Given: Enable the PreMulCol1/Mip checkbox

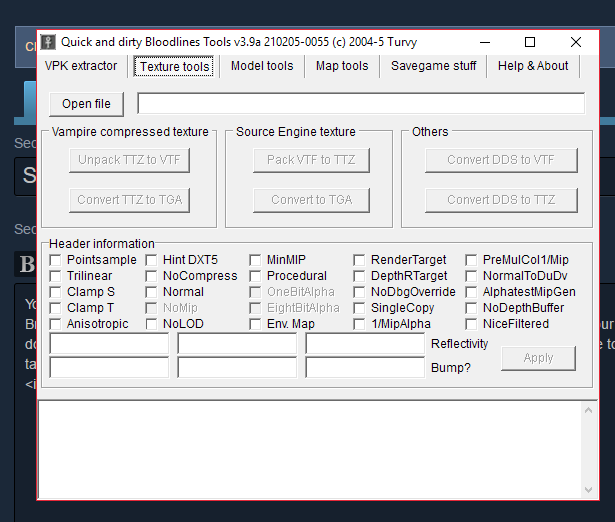Looking at the screenshot, I should tap(471, 260).
